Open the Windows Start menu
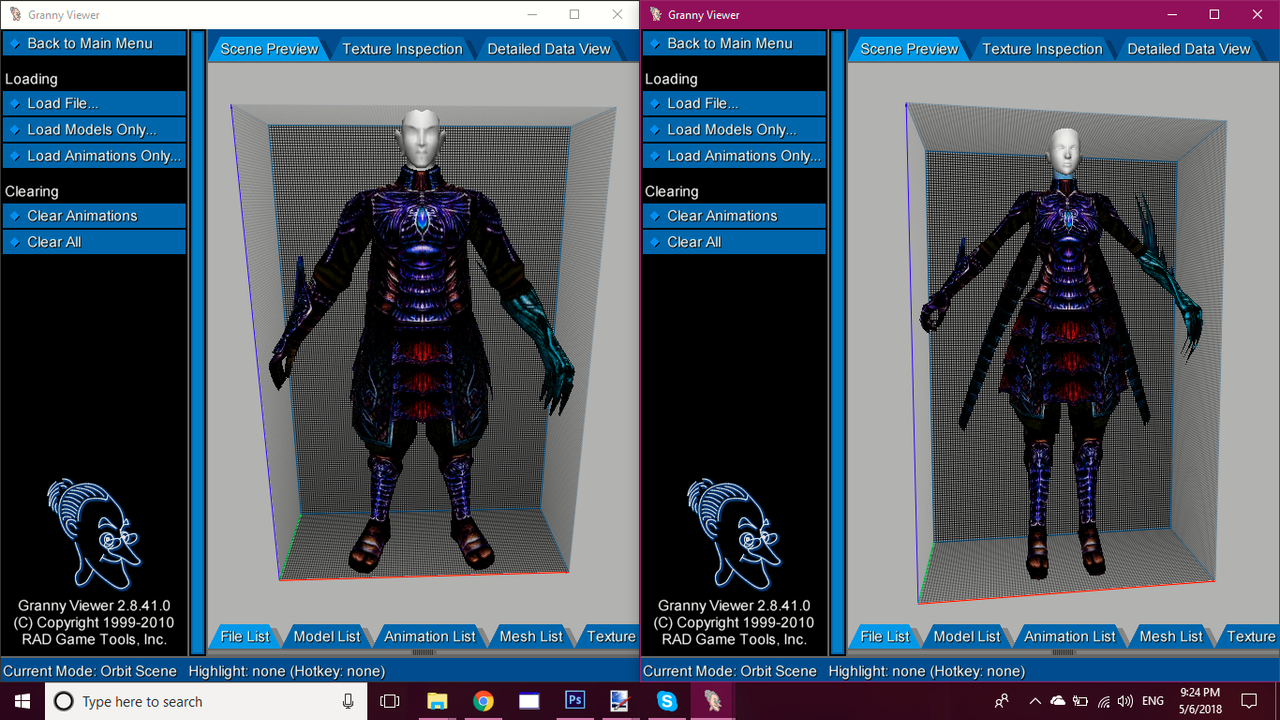 [x=23, y=701]
